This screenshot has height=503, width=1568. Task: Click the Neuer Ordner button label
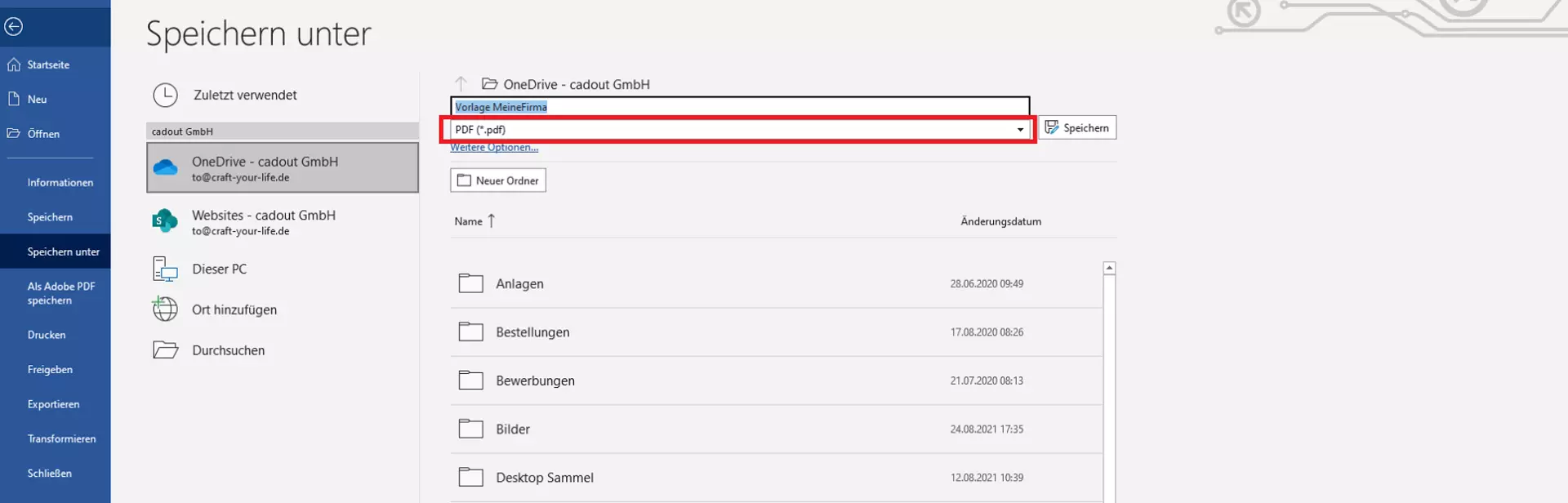(x=507, y=180)
